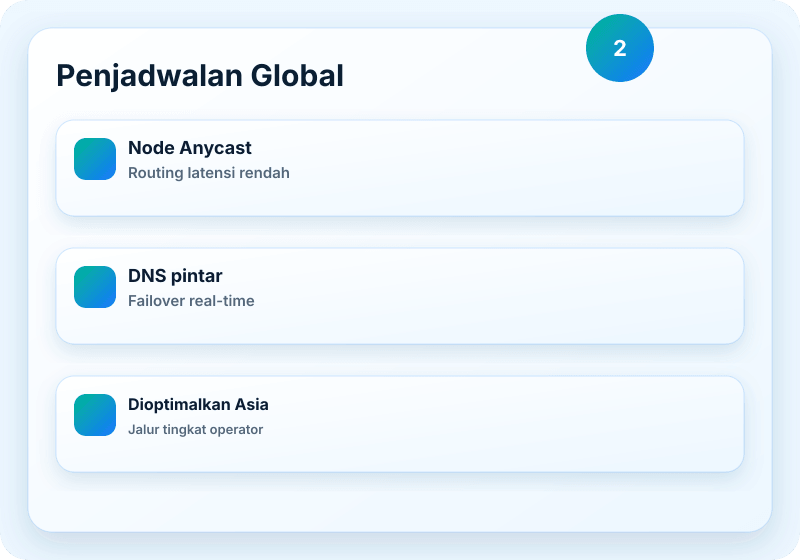Click blank panel area beneath Dioptimalkan Asia card

400,502
